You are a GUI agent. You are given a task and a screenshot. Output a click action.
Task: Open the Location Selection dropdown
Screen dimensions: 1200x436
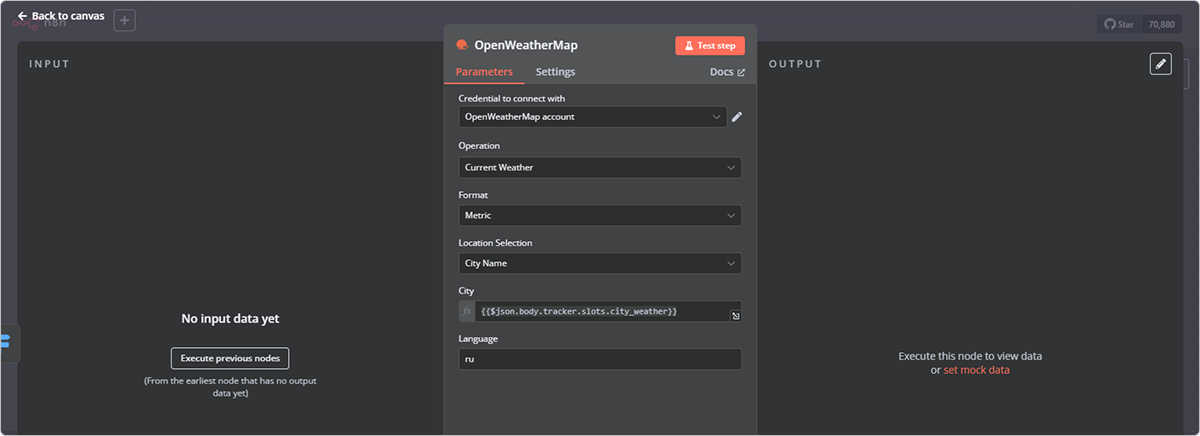click(600, 263)
